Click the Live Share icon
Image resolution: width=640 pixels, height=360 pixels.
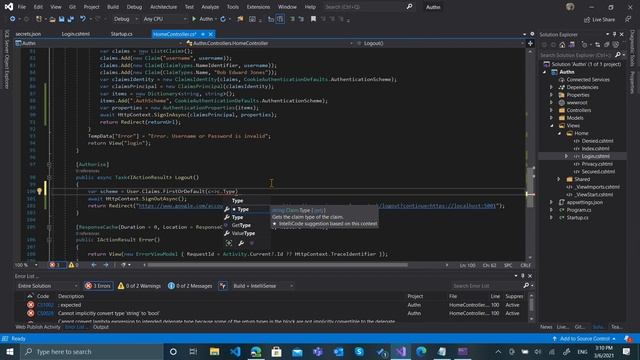point(587,20)
